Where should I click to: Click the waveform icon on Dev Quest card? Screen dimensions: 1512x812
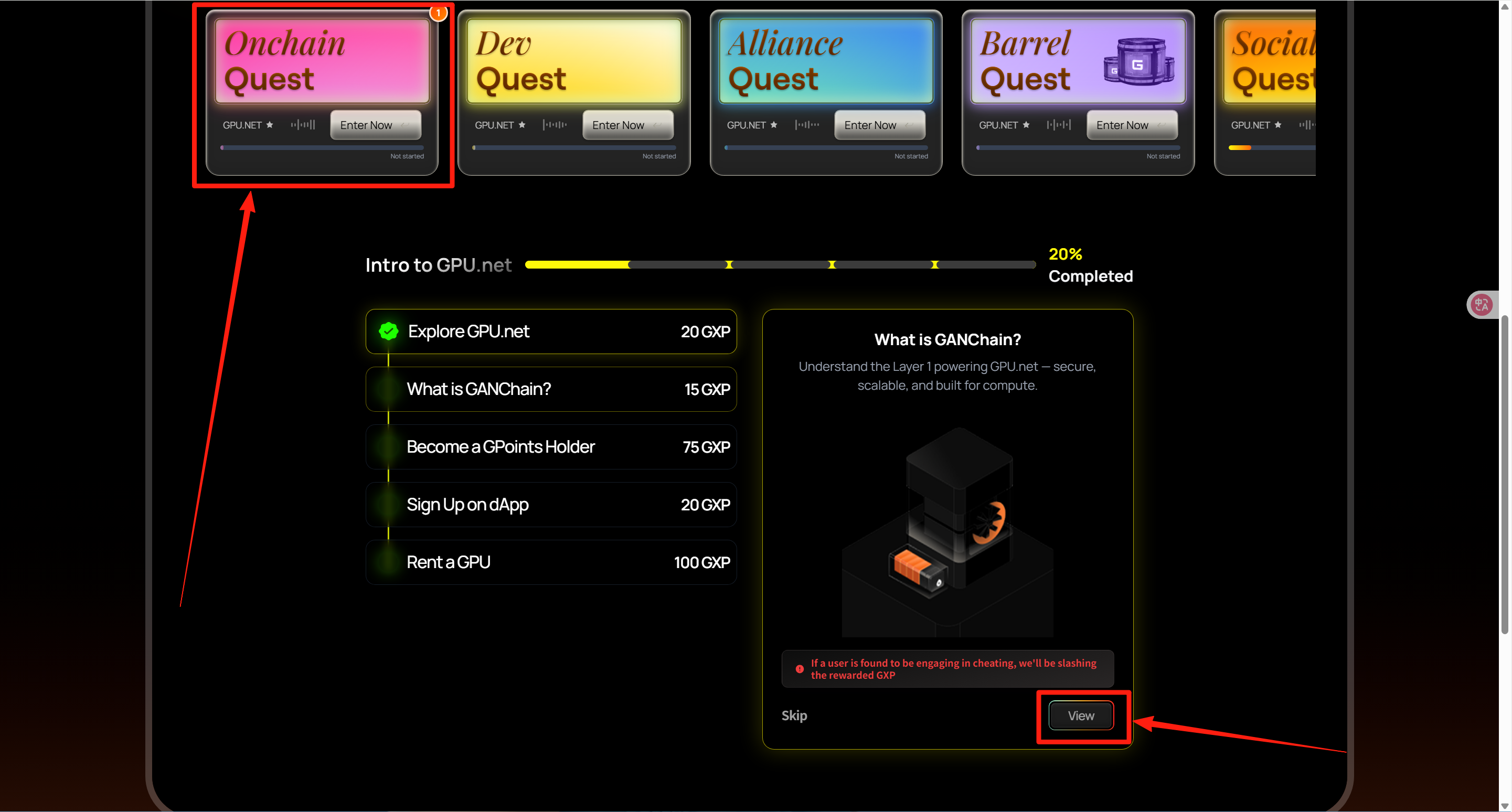[555, 124]
